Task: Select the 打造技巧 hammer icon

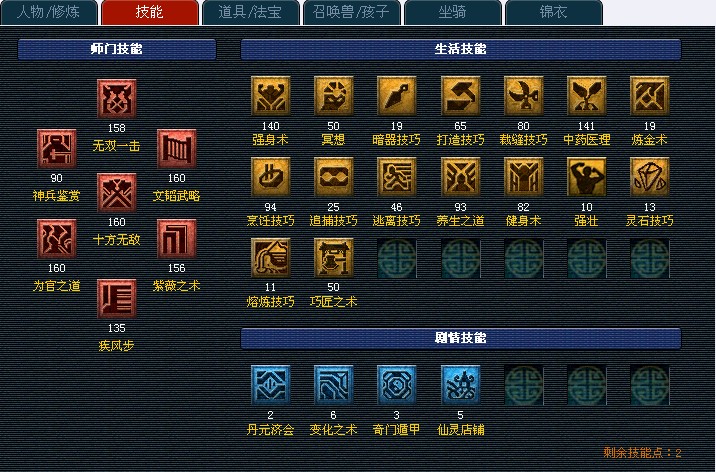Action: click(460, 96)
